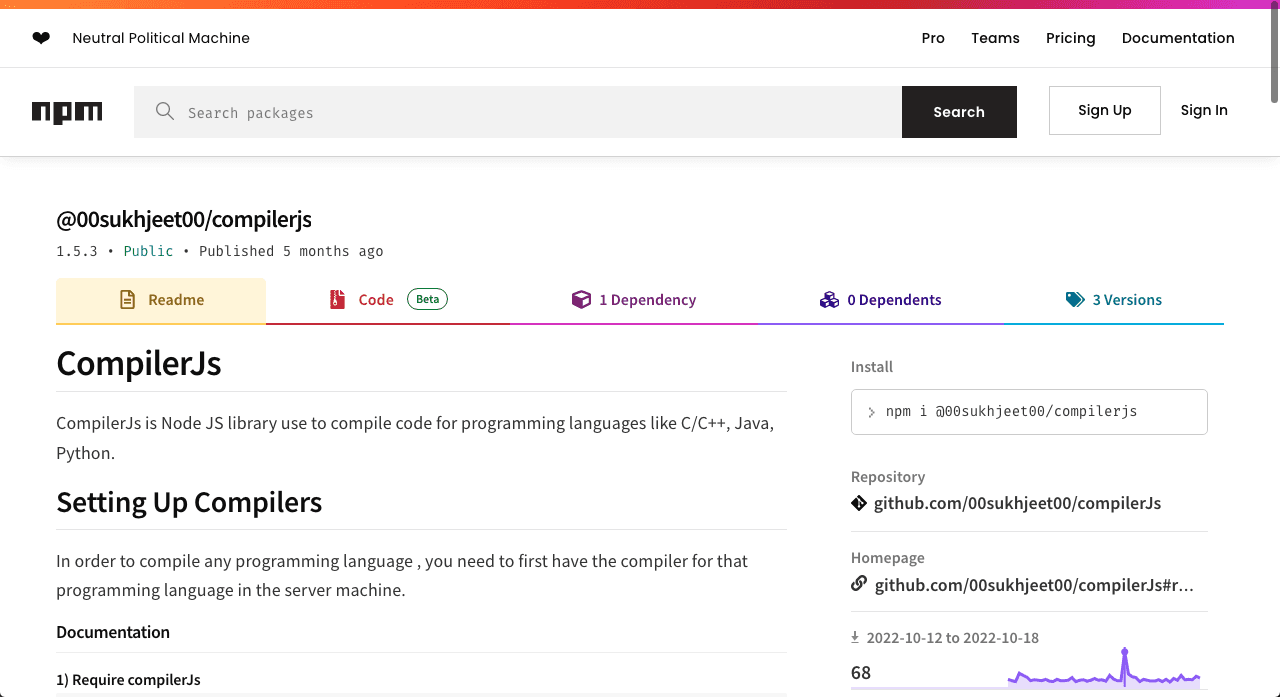Open the Homepage github readme link
The height and width of the screenshot is (697, 1280).
tap(1034, 585)
